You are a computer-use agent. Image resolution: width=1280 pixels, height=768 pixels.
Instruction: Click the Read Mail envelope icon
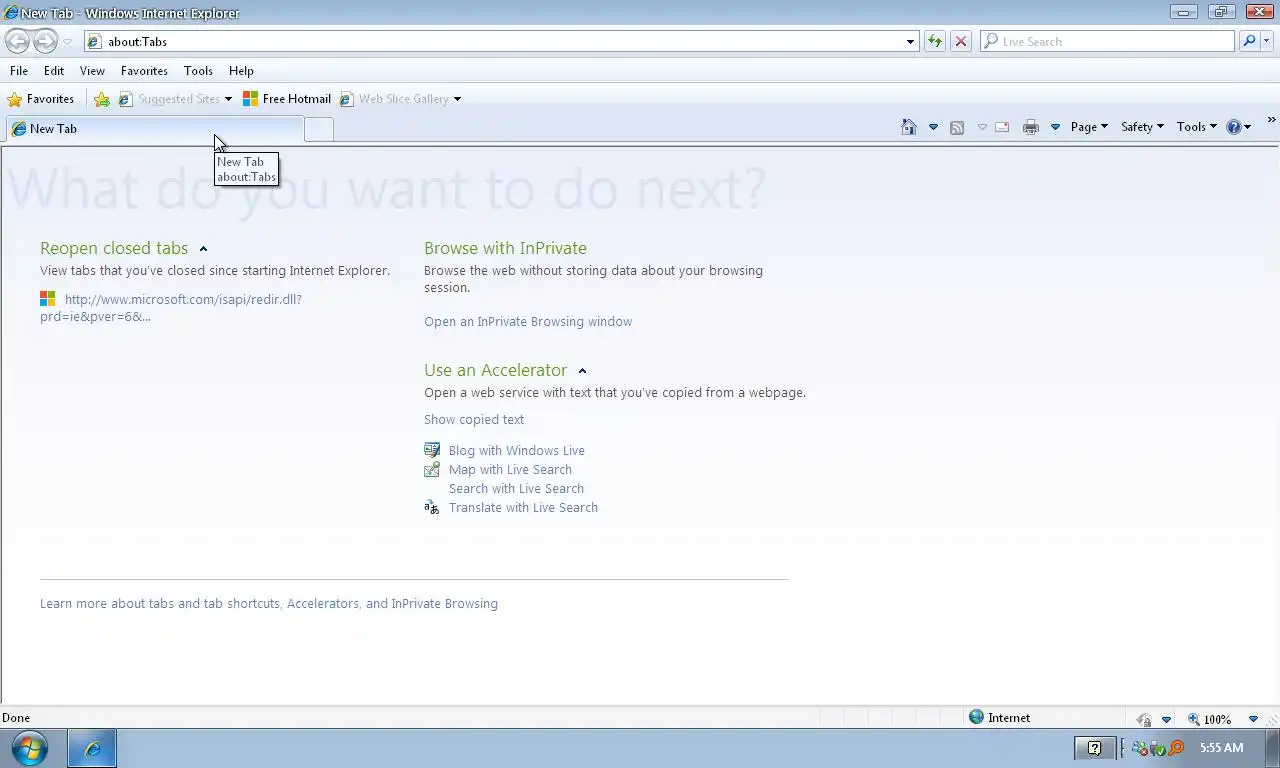(x=1002, y=127)
